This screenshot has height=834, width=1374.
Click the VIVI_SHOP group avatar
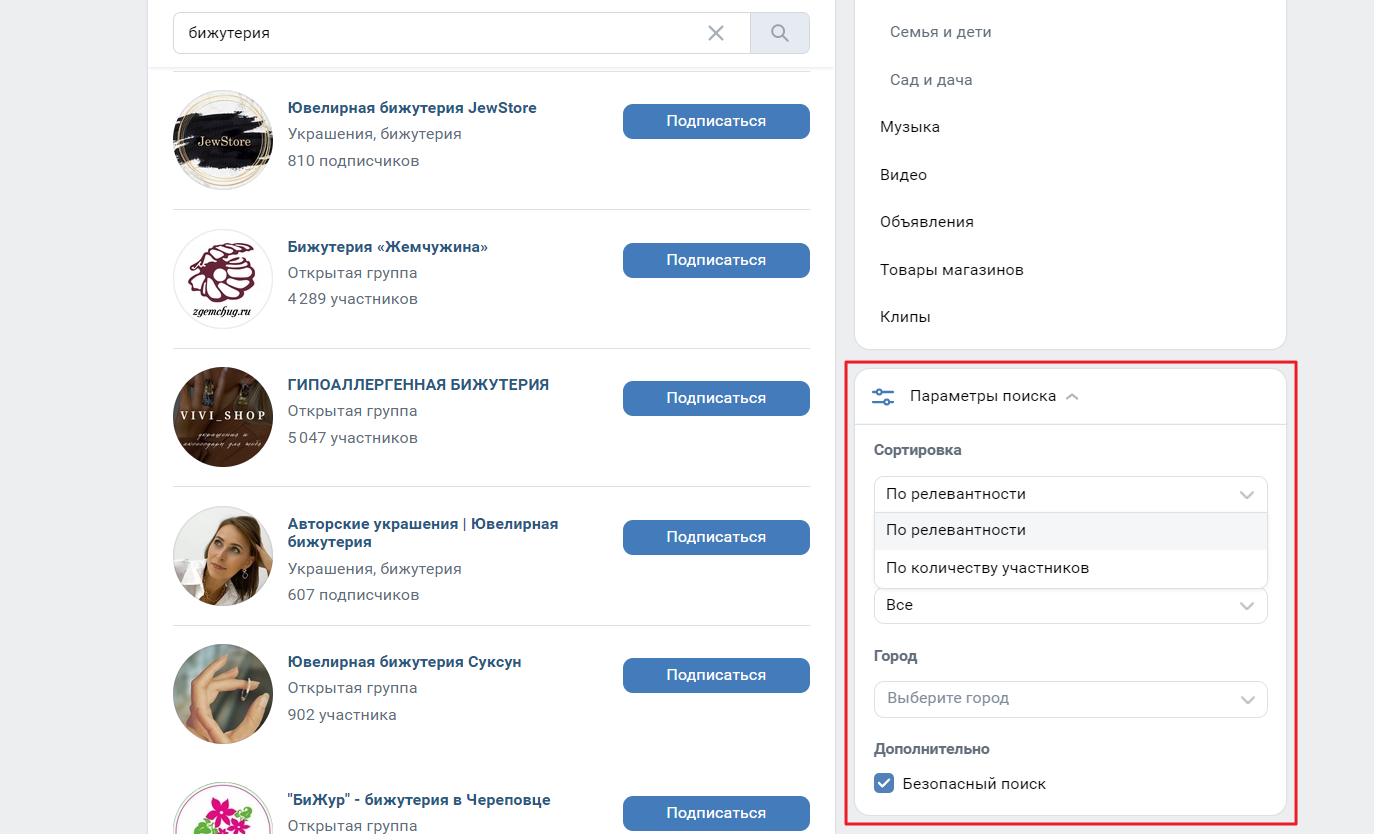click(223, 417)
